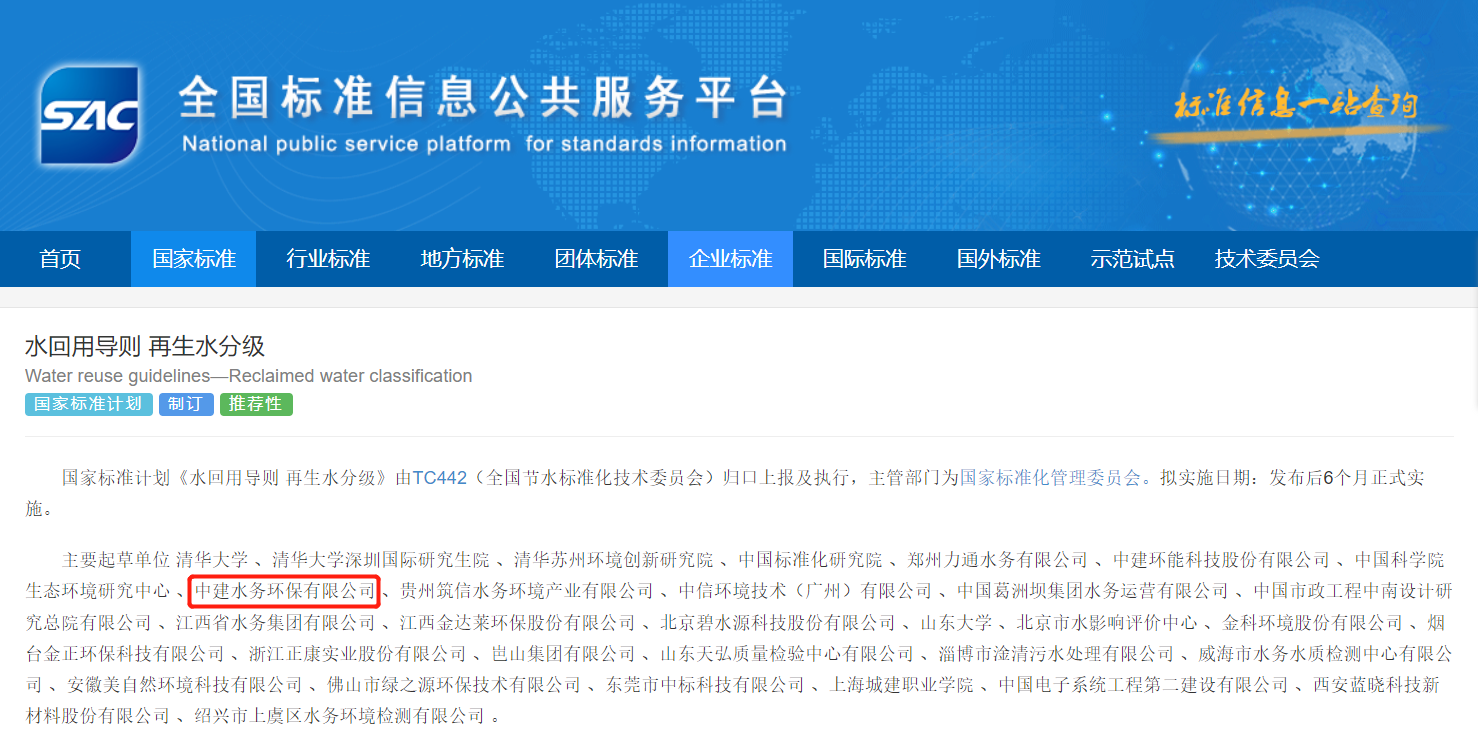Open the 佛山市绿之源环保技术有限公司 link
1478x747 pixels.
(454, 686)
